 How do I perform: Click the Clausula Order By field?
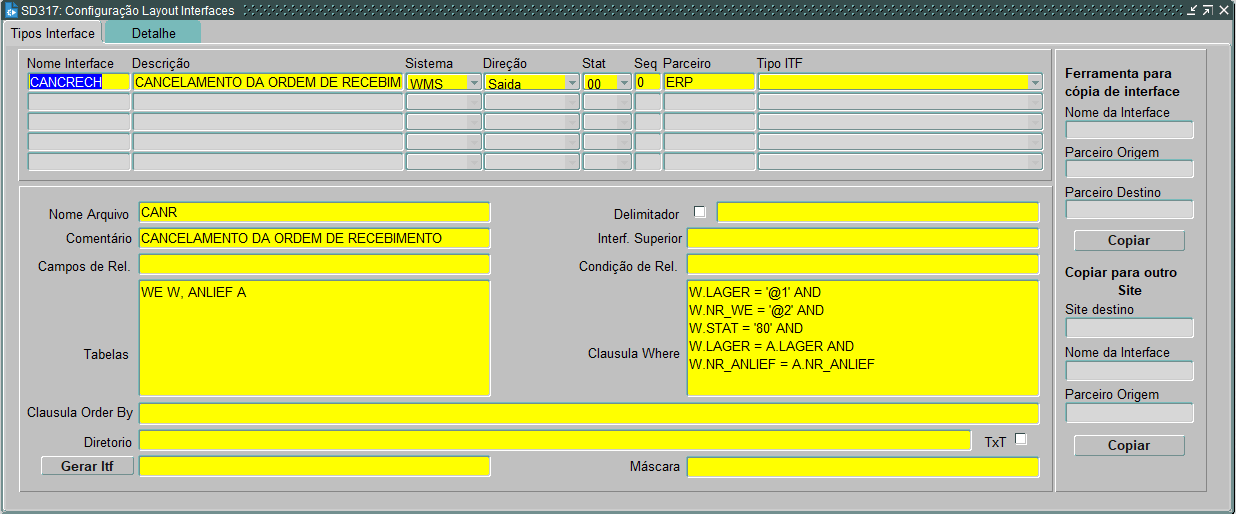[589, 414]
